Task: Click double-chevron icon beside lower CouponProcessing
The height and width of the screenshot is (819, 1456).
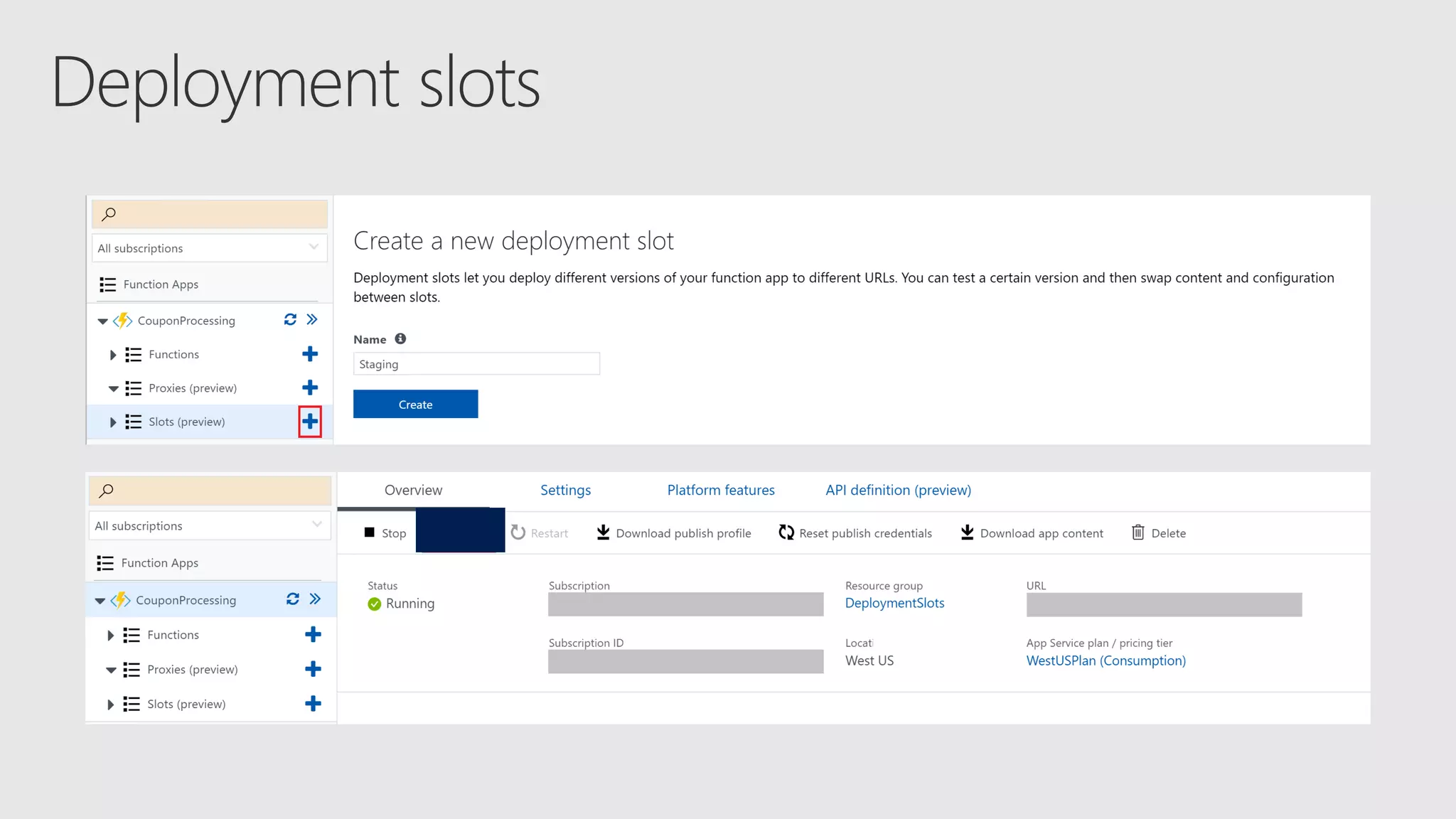Action: [315, 599]
